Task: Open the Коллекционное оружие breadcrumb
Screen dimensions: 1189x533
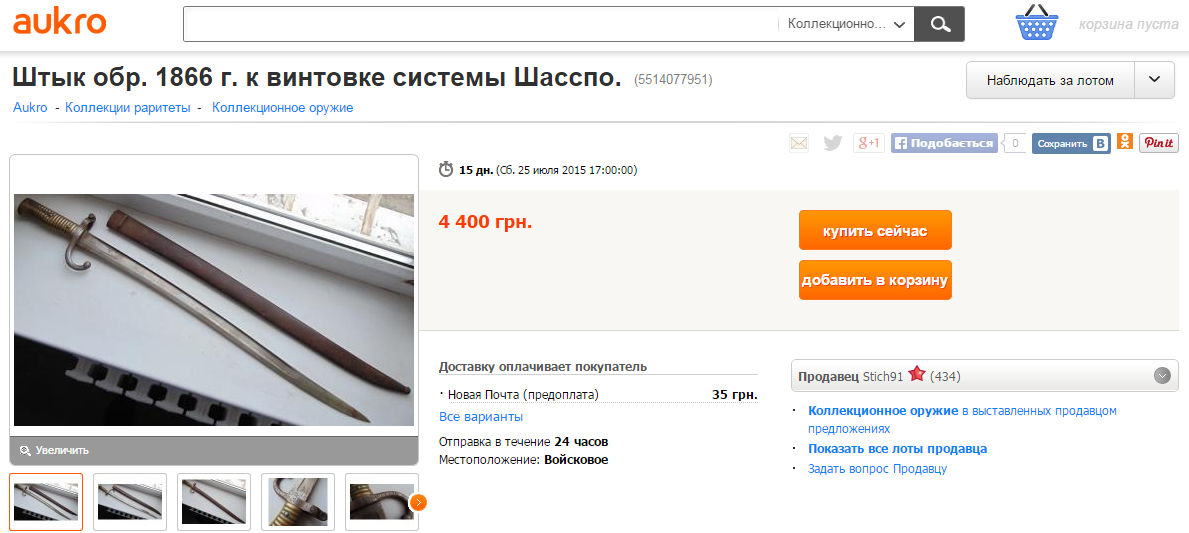Action: [283, 108]
